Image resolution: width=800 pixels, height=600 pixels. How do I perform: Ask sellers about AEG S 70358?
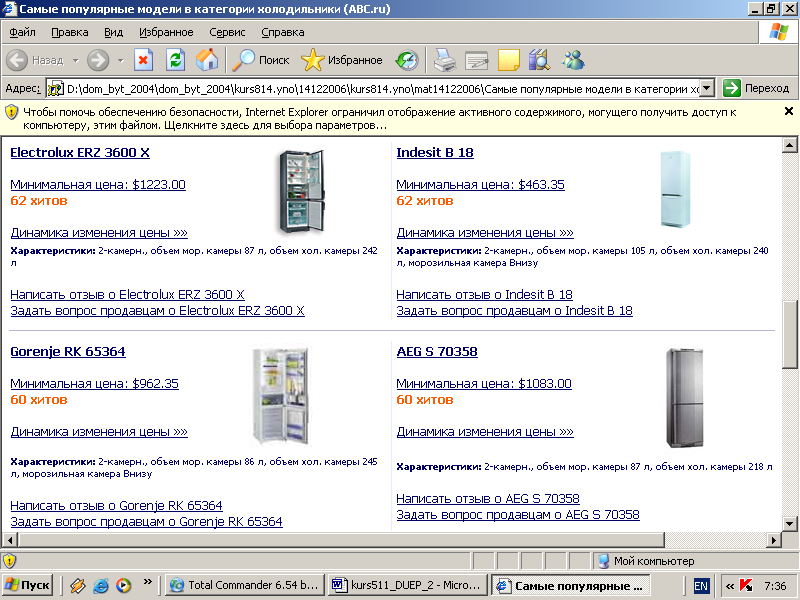click(518, 515)
